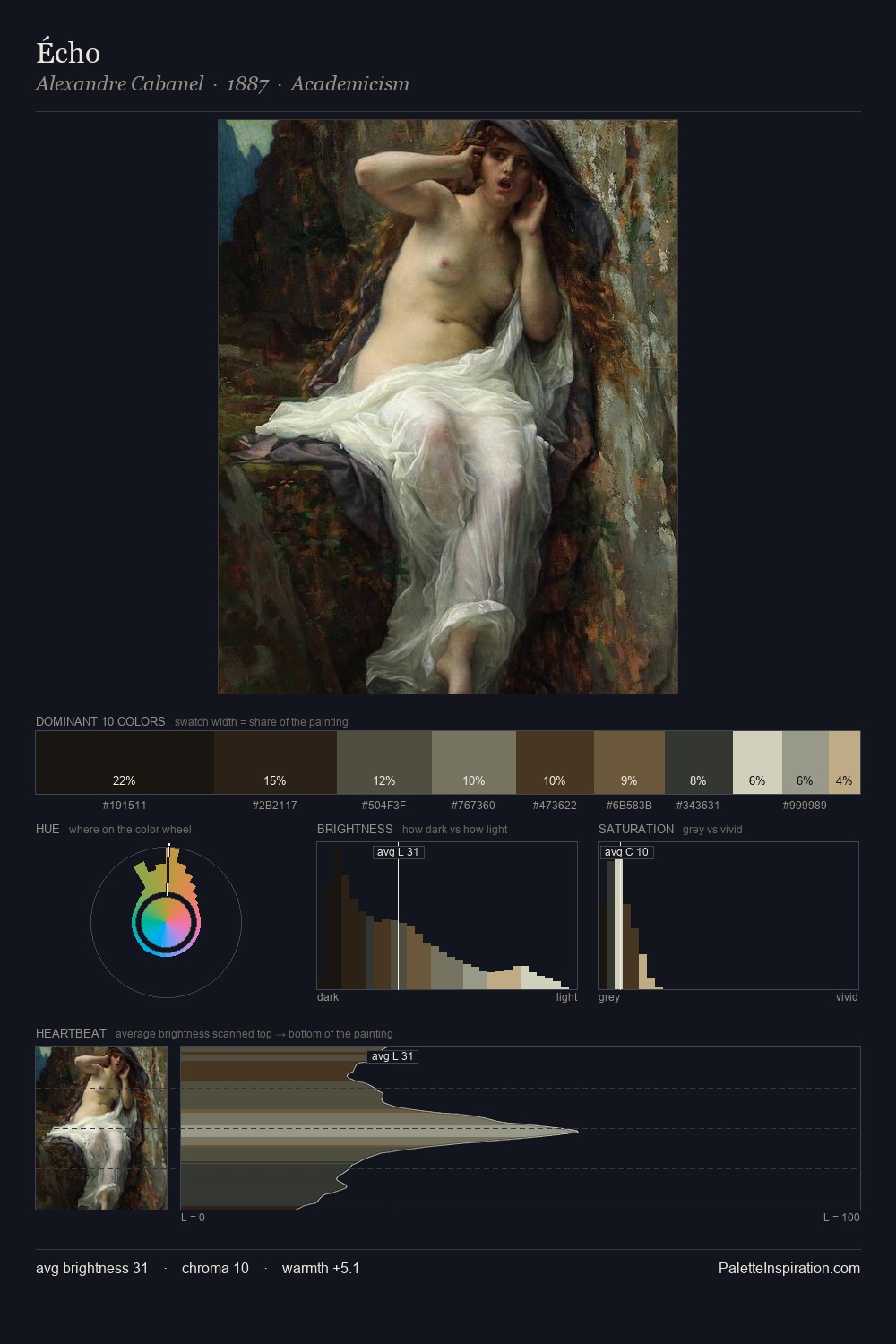The width and height of the screenshot is (896, 1344).
Task: Click the title 'Écho'
Action: (68, 52)
